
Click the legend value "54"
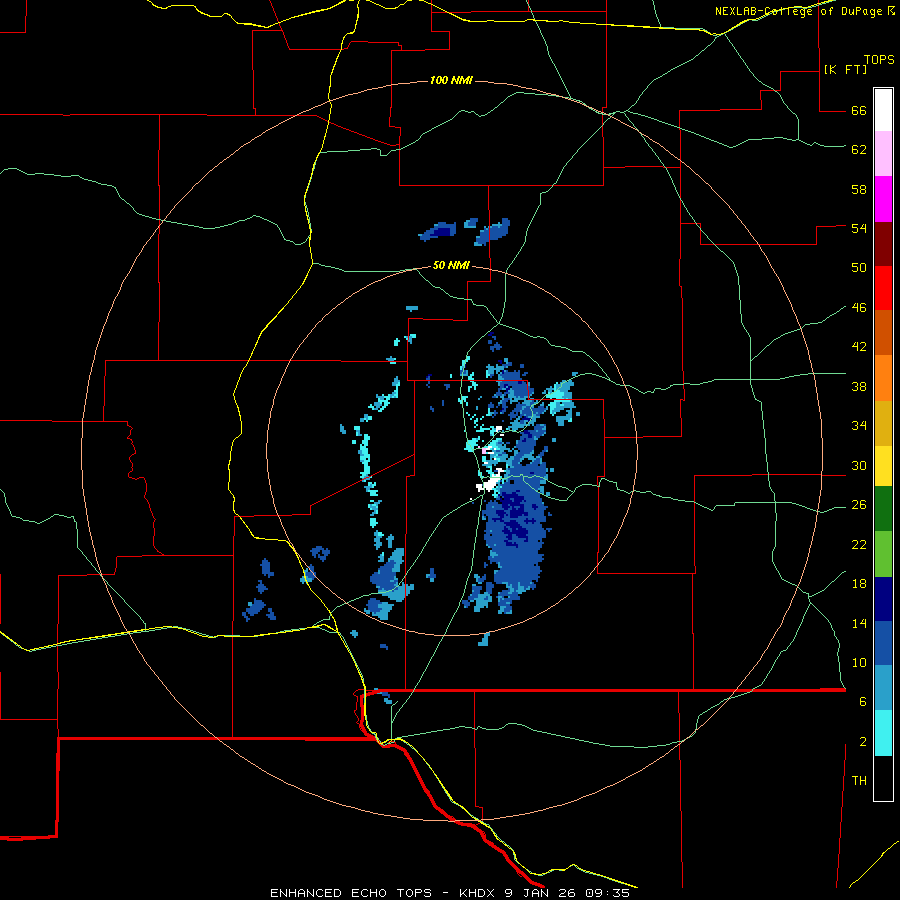click(859, 228)
